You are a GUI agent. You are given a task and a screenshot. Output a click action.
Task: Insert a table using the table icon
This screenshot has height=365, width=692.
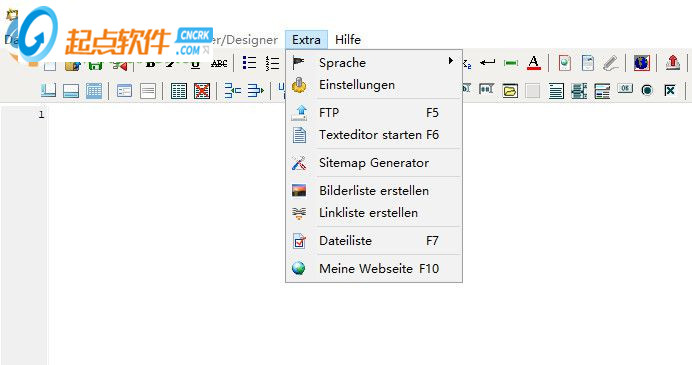tap(179, 91)
